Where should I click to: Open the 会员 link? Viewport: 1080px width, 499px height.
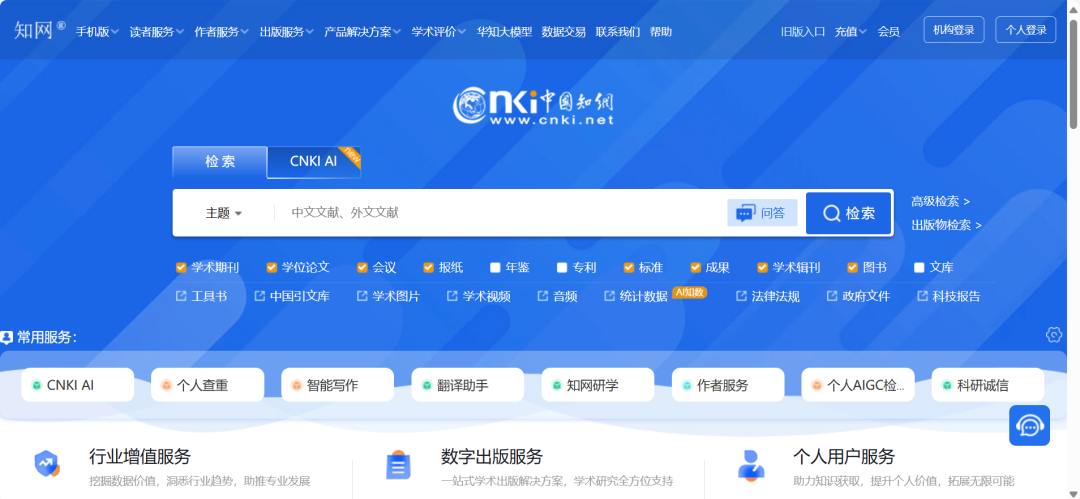889,32
